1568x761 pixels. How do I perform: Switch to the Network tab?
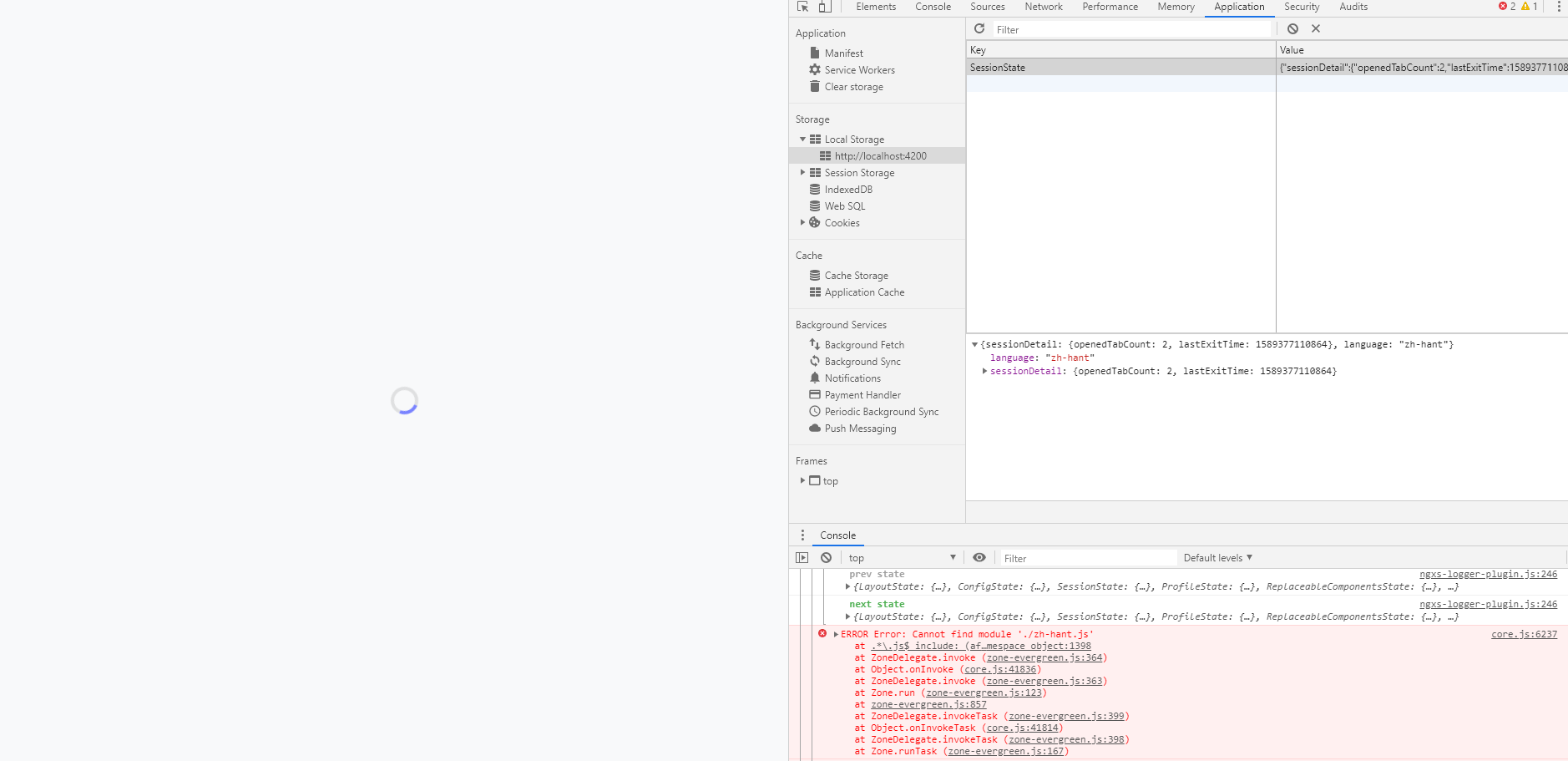coord(1043,7)
